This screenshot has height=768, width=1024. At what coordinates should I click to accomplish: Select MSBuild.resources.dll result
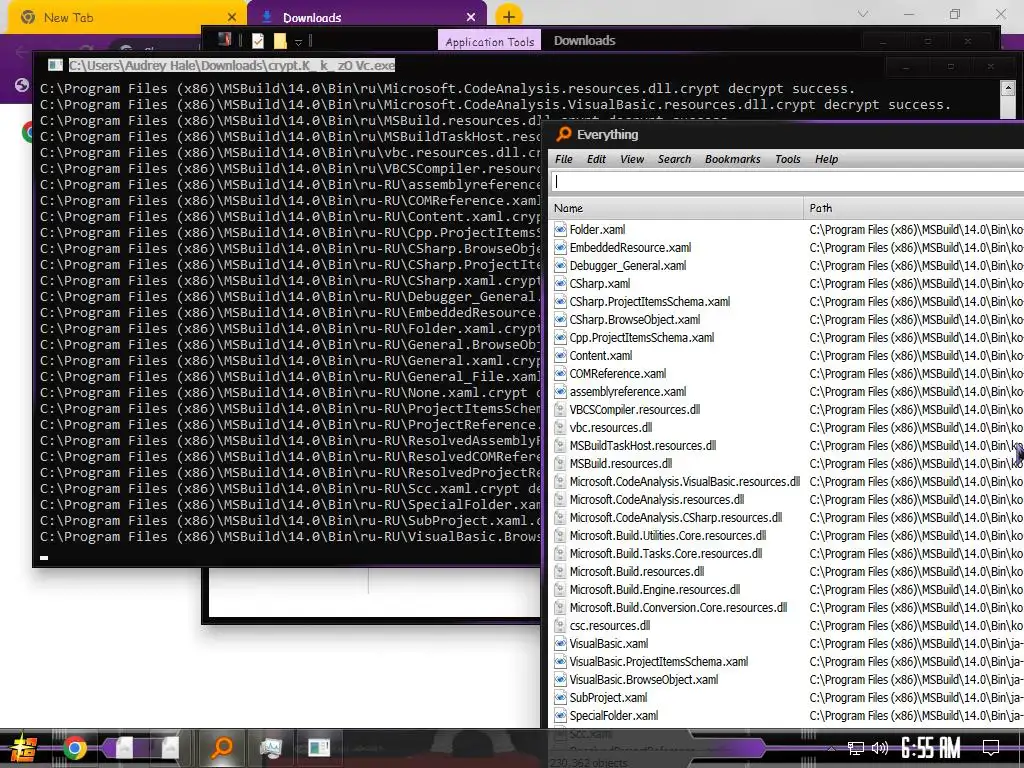click(x=621, y=464)
